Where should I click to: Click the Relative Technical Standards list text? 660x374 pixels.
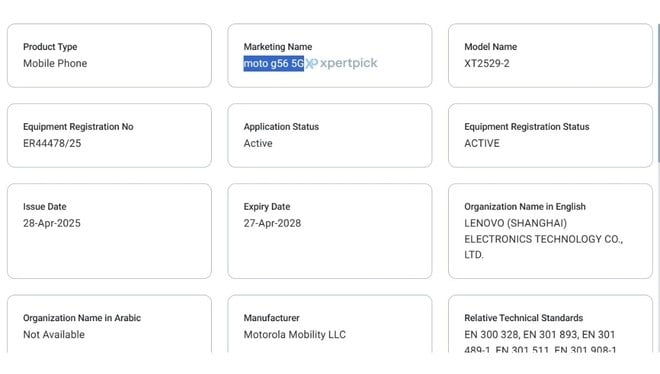click(x=540, y=341)
